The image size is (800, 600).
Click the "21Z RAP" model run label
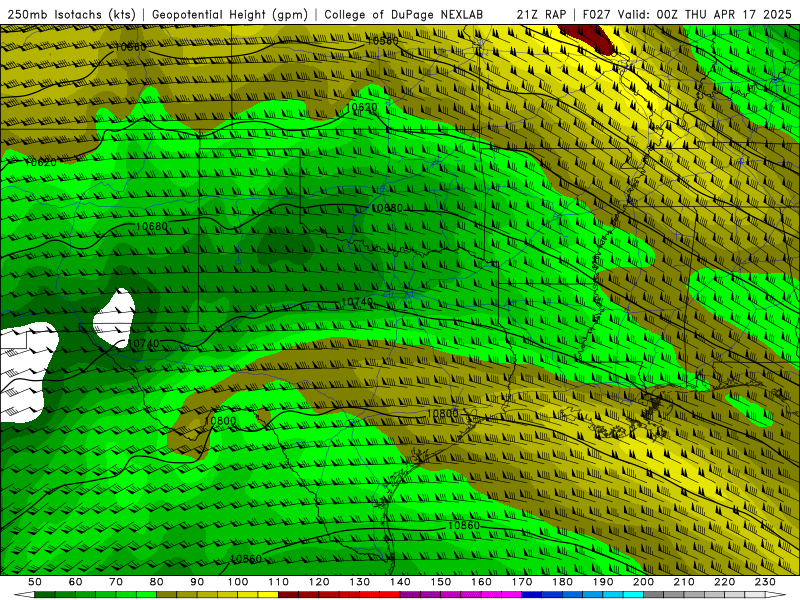point(542,15)
